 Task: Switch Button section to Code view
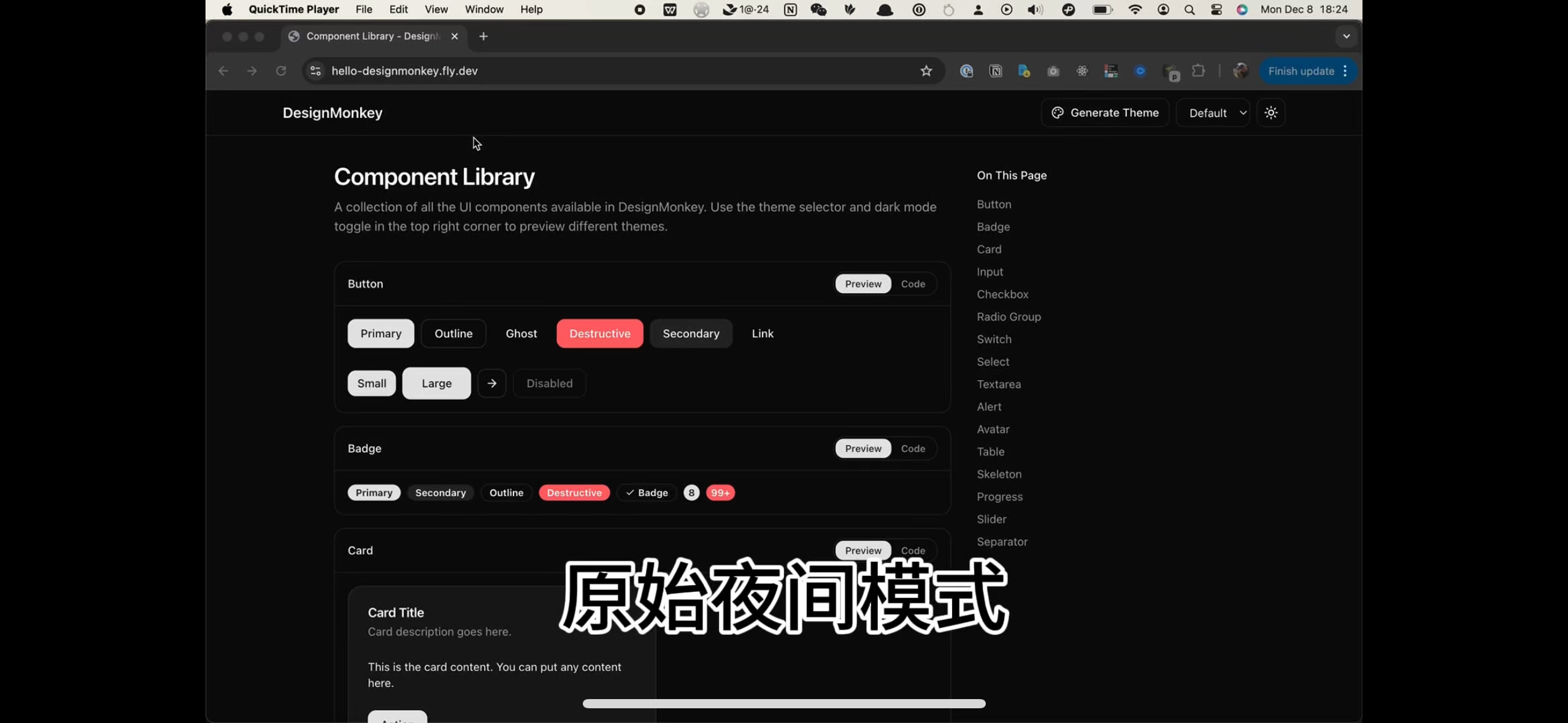(x=913, y=284)
